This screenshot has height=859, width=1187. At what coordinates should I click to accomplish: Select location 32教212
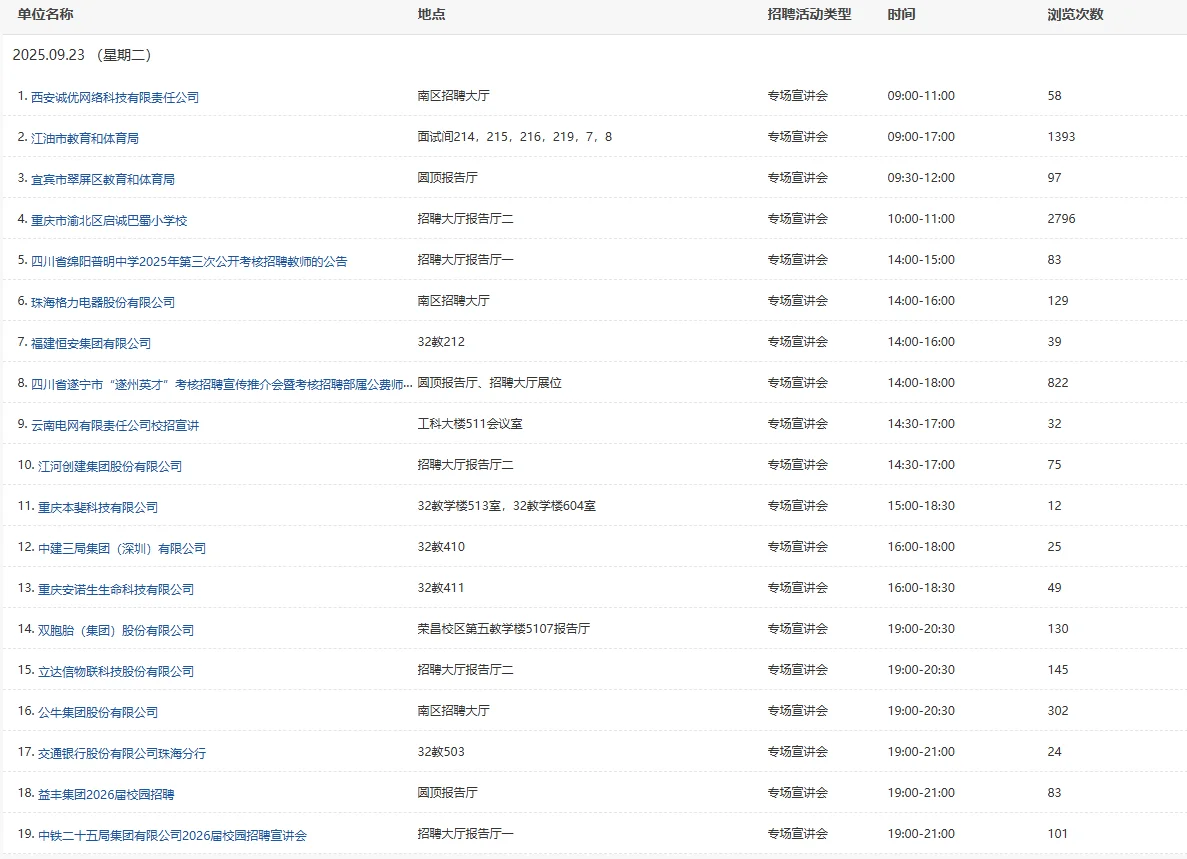[x=441, y=342]
